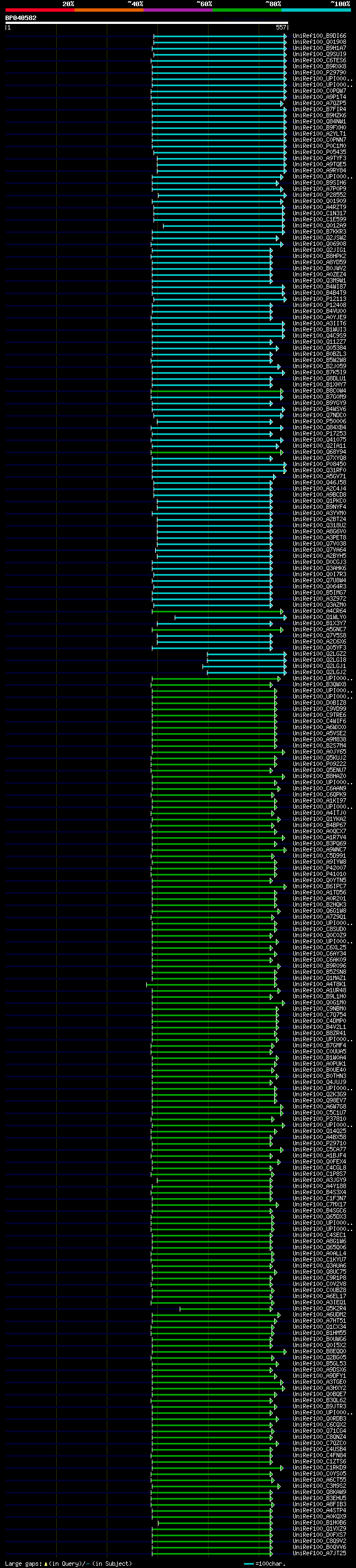Select the UniRef100_A9TYF3 label

coord(319,159)
